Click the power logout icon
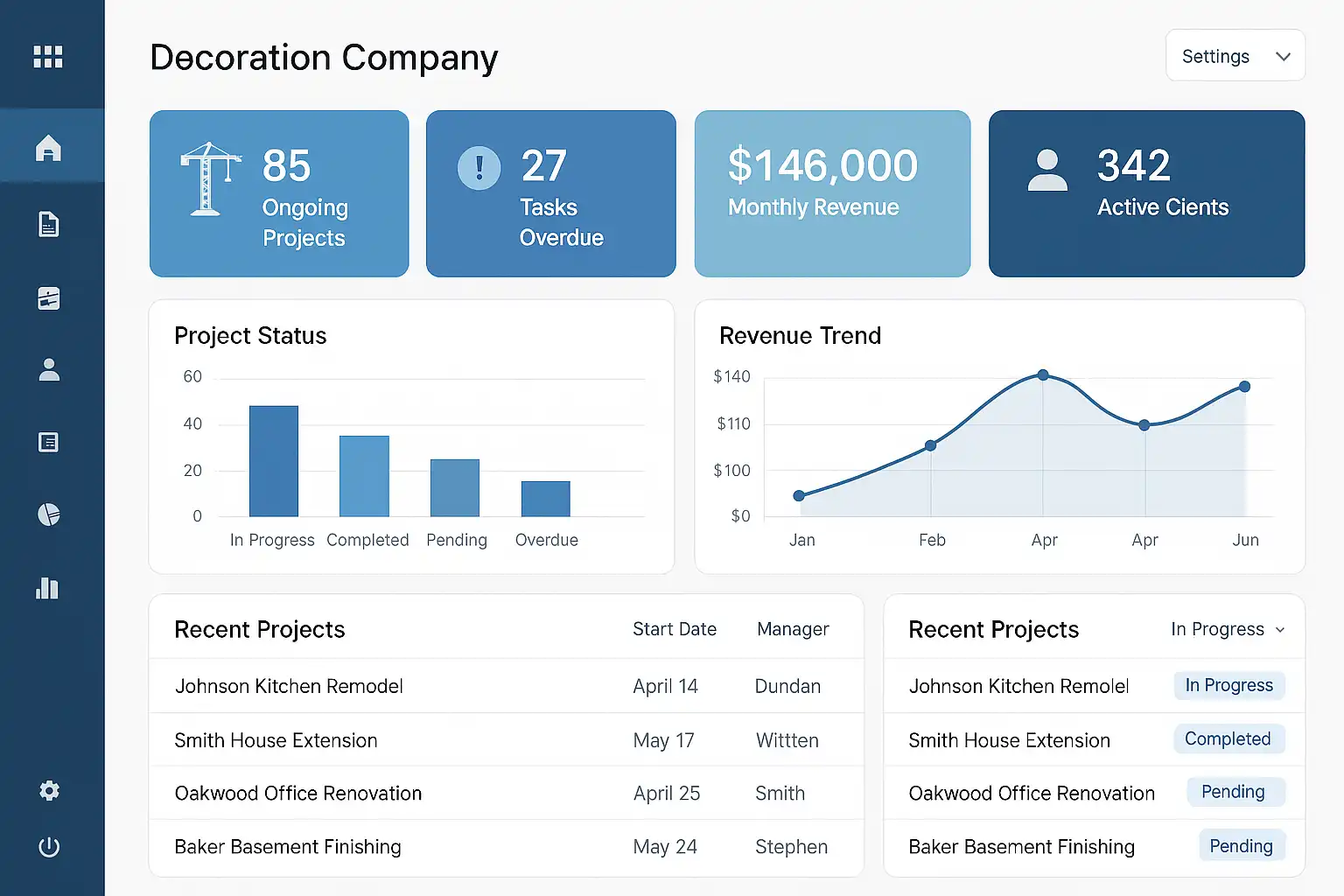Image resolution: width=1344 pixels, height=896 pixels. point(49,847)
